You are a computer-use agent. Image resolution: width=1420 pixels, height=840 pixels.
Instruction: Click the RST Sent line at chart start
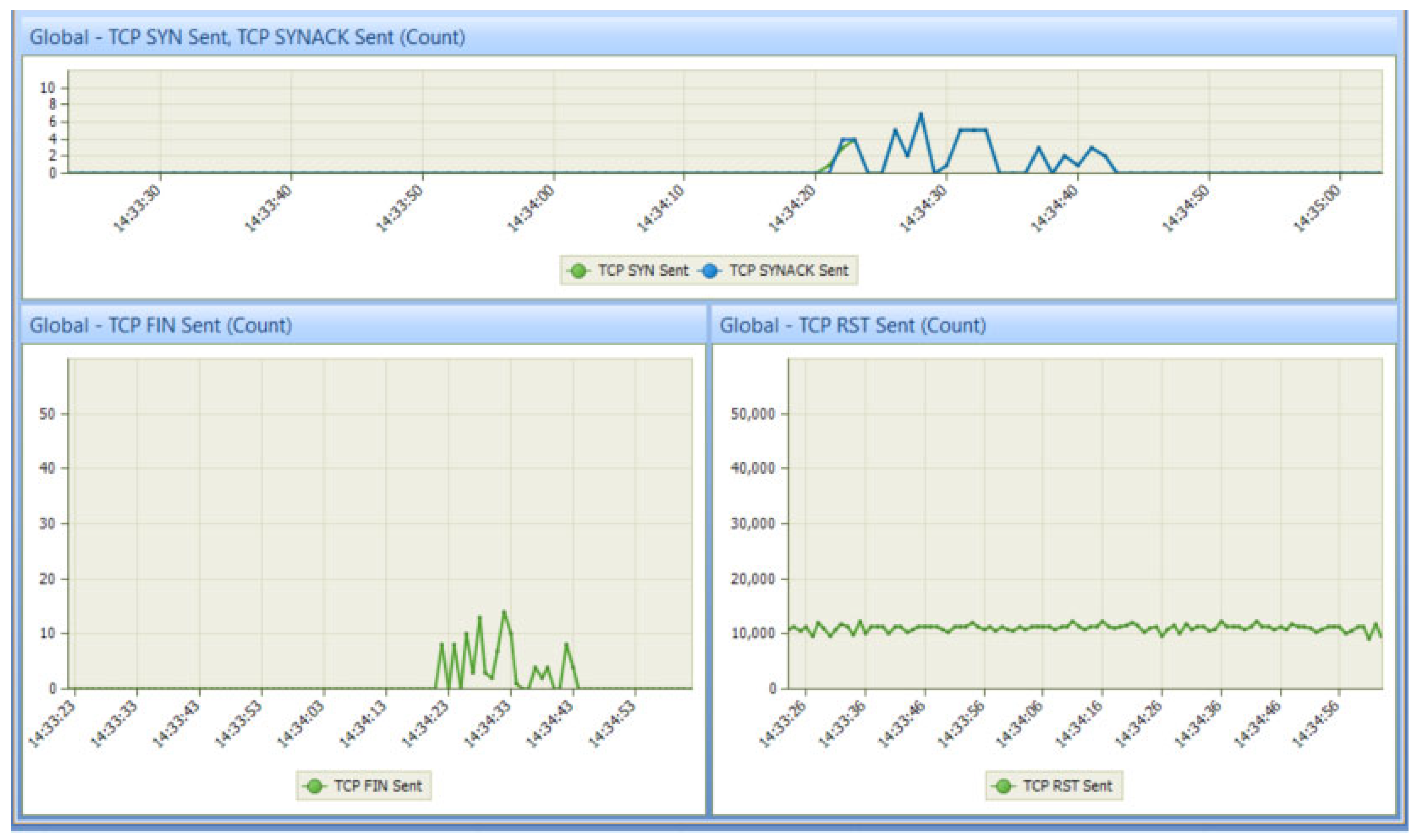point(791,628)
